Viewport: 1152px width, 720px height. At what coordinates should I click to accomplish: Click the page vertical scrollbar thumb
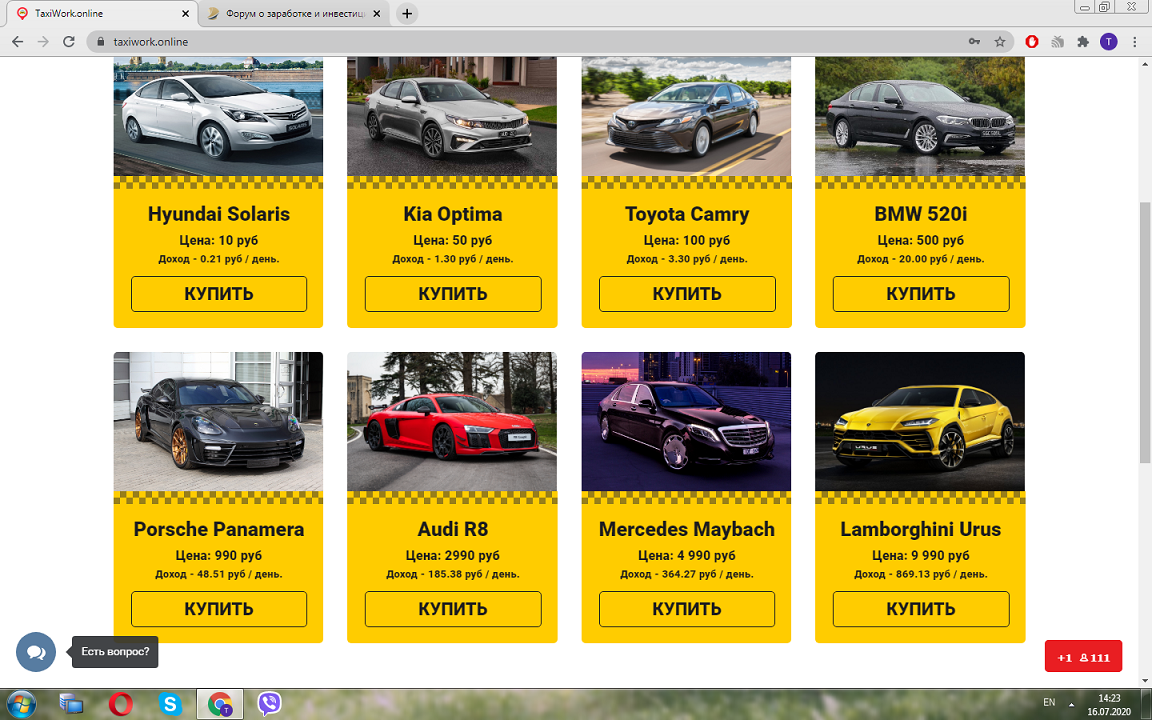[x=1145, y=332]
